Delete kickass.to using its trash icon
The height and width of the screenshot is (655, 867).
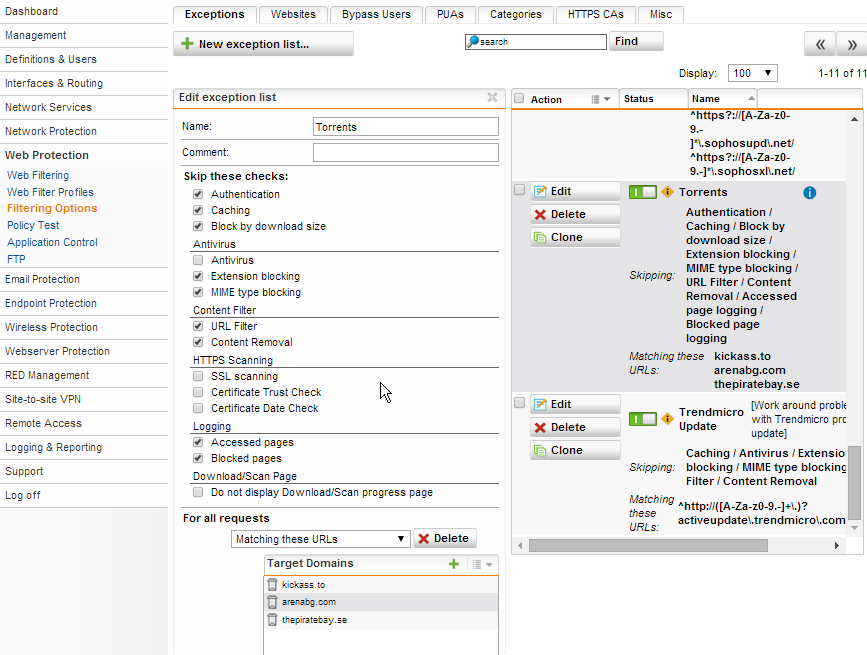272,584
